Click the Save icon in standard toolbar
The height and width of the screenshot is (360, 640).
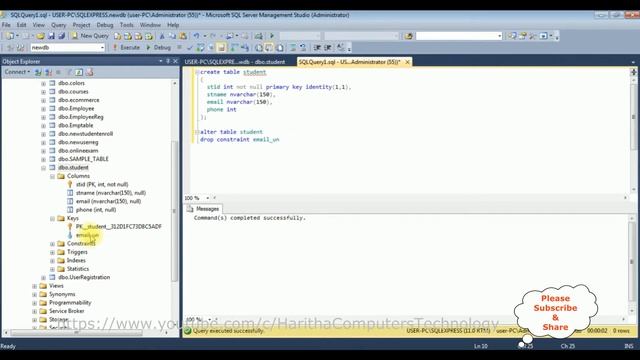[x=51, y=36]
